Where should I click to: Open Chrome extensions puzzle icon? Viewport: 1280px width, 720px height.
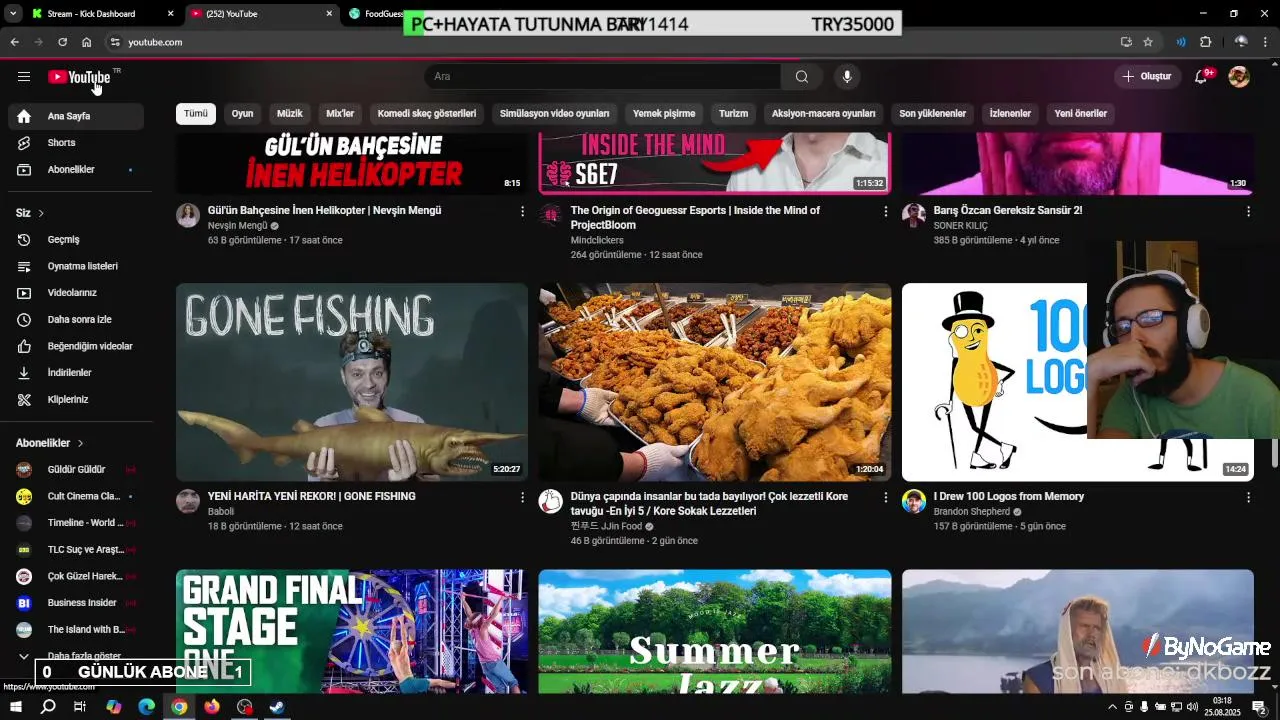[x=1205, y=42]
